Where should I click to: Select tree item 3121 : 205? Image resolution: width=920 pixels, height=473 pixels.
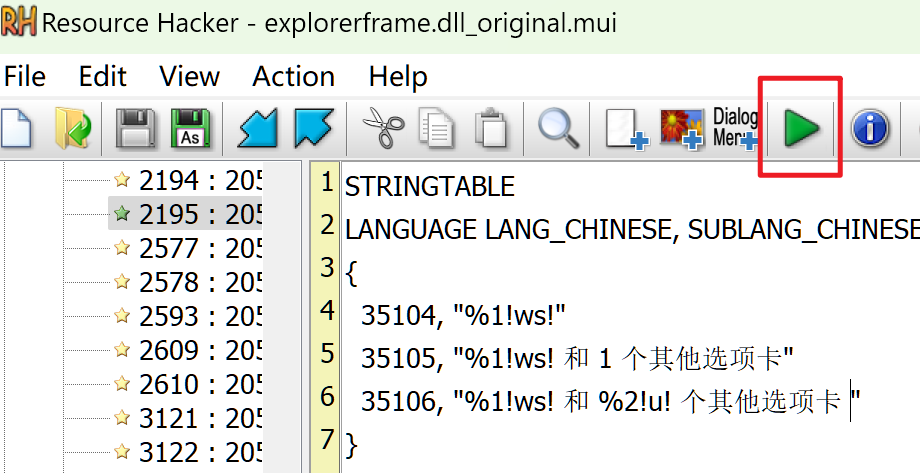[200, 418]
